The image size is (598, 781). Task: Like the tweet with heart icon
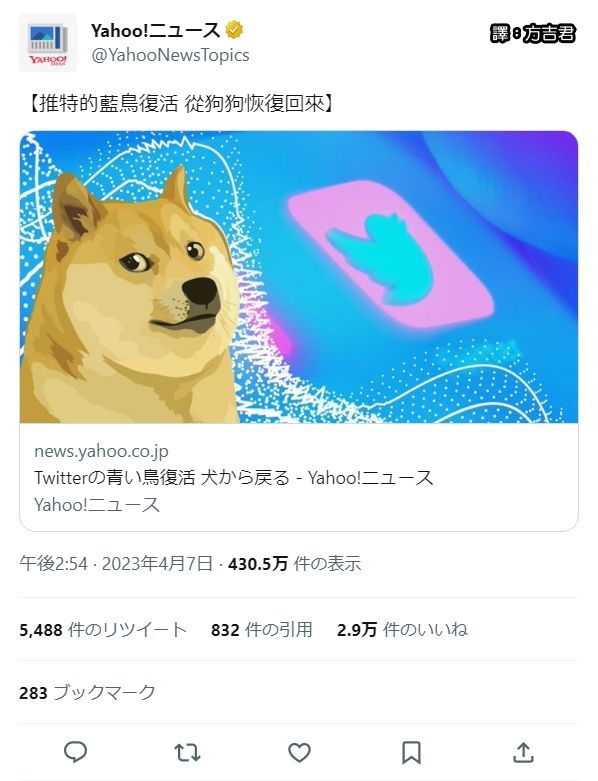pos(299,752)
